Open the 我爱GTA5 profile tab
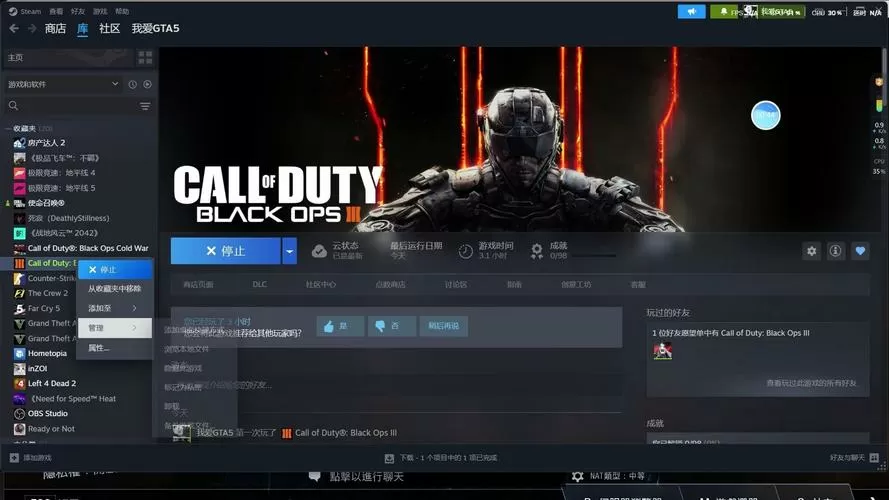The height and width of the screenshot is (500, 889). click(155, 28)
